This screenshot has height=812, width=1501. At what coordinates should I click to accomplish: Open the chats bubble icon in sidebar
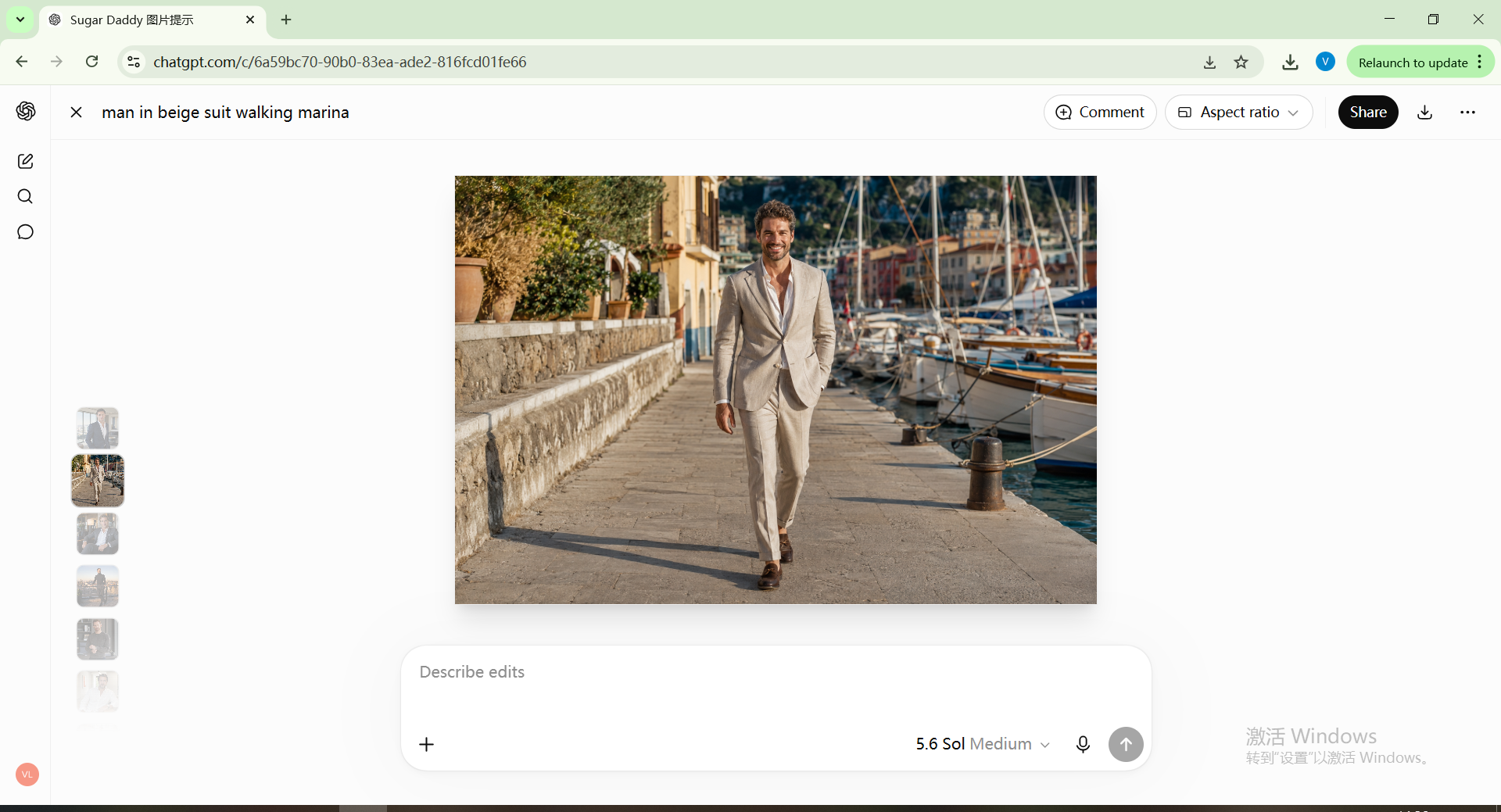(x=25, y=232)
